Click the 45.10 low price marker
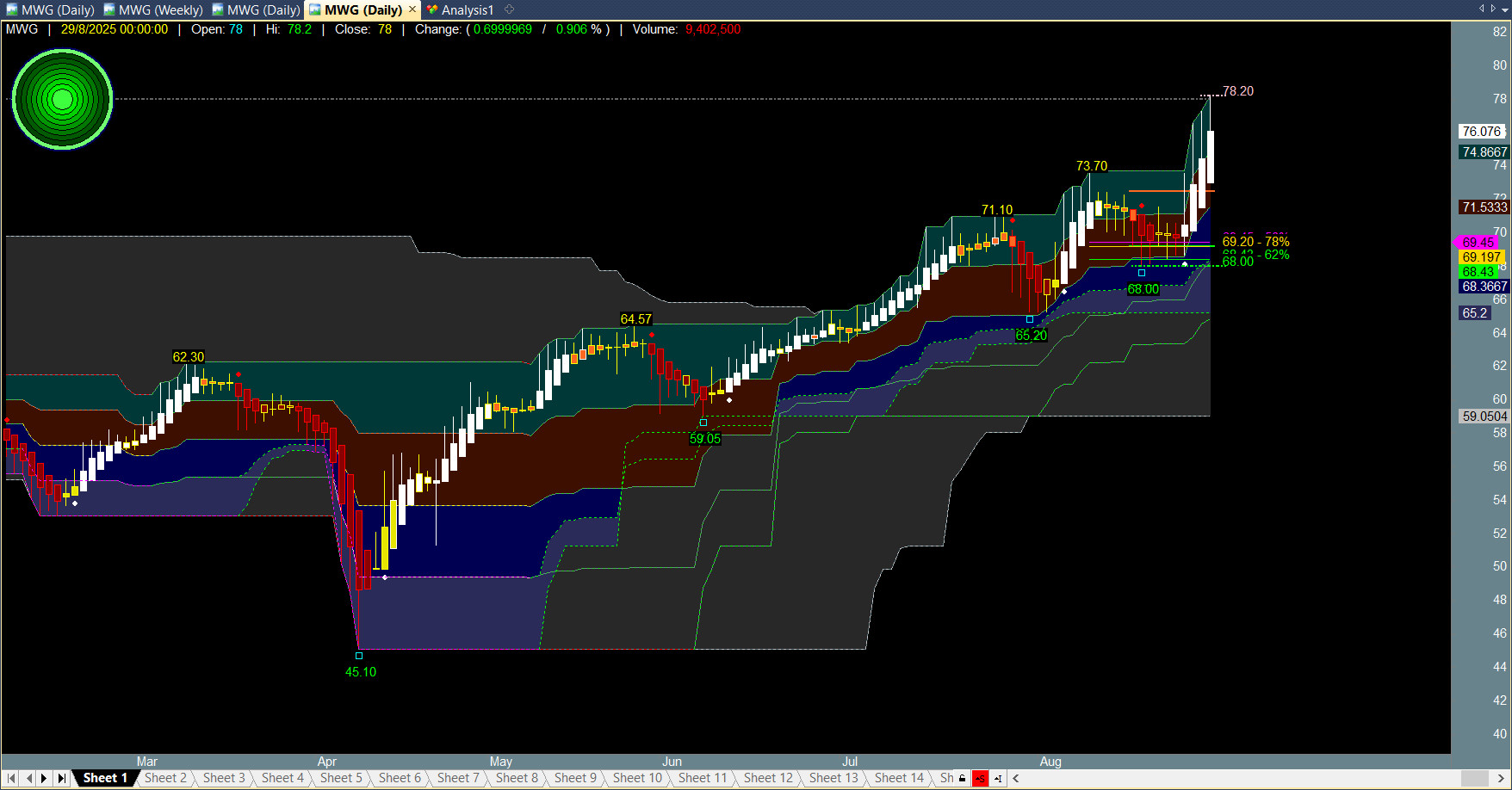This screenshot has height=790, width=1512. [x=359, y=656]
